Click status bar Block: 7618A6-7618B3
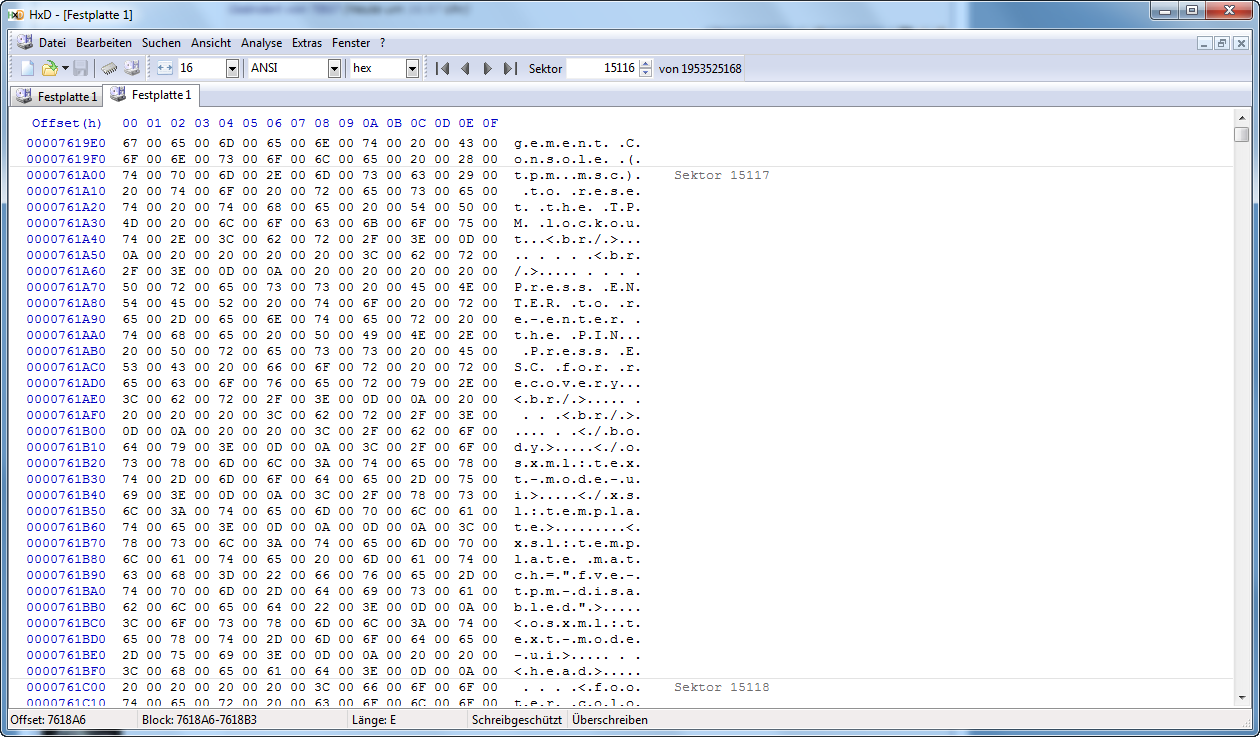This screenshot has width=1260, height=737. pos(199,720)
